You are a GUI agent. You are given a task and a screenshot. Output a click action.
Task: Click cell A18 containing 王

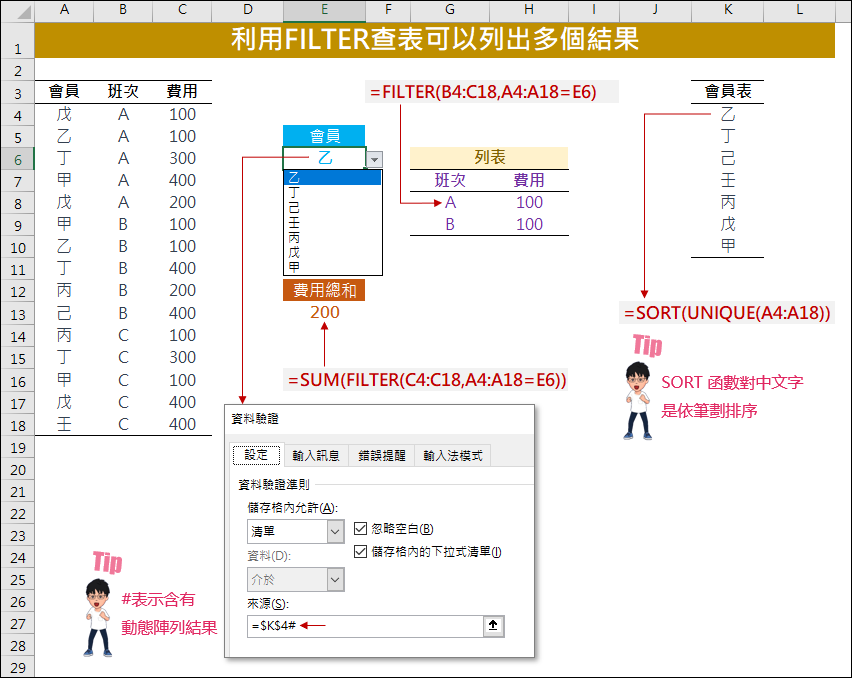[64, 424]
